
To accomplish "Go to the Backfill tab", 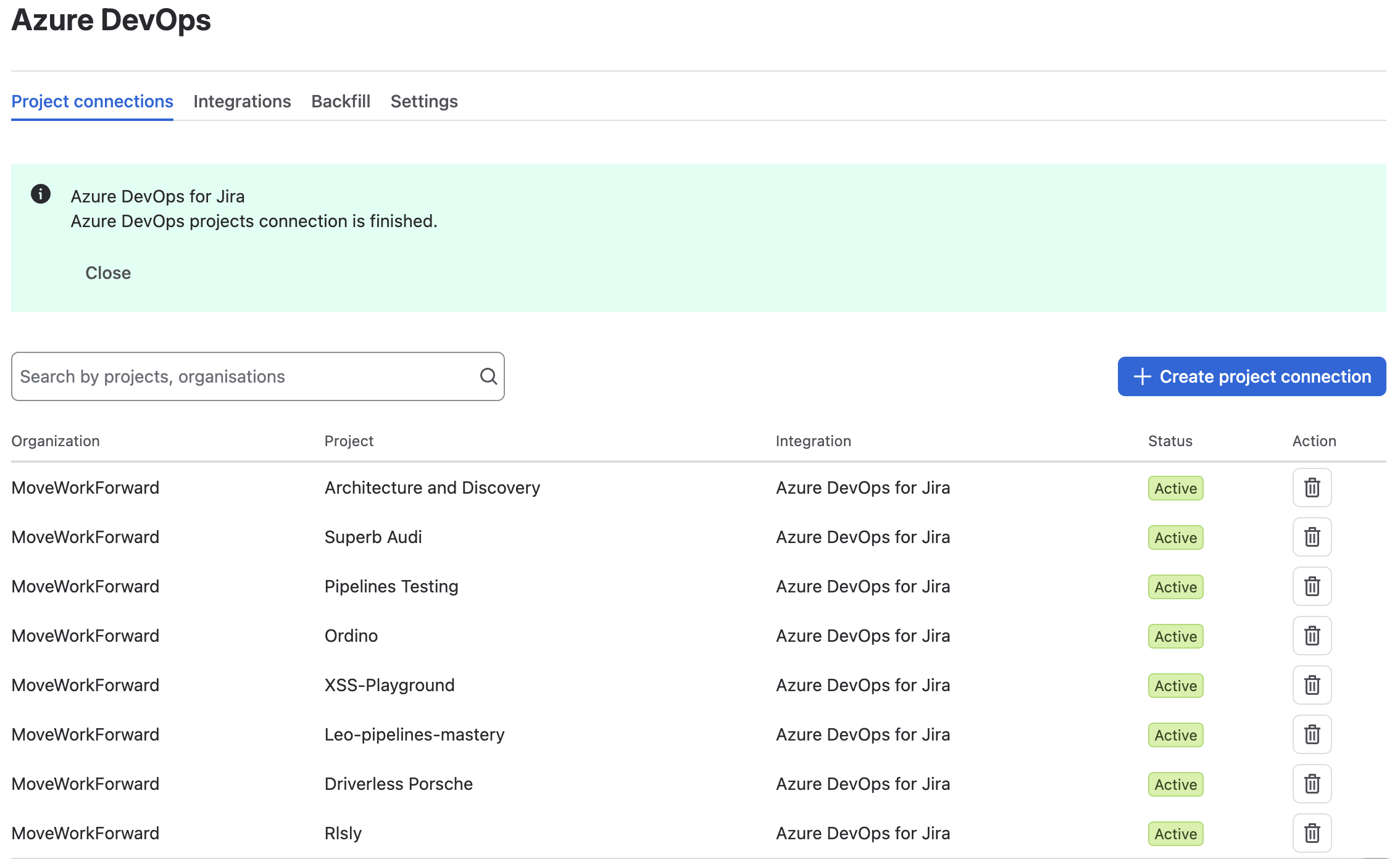I will pos(341,101).
